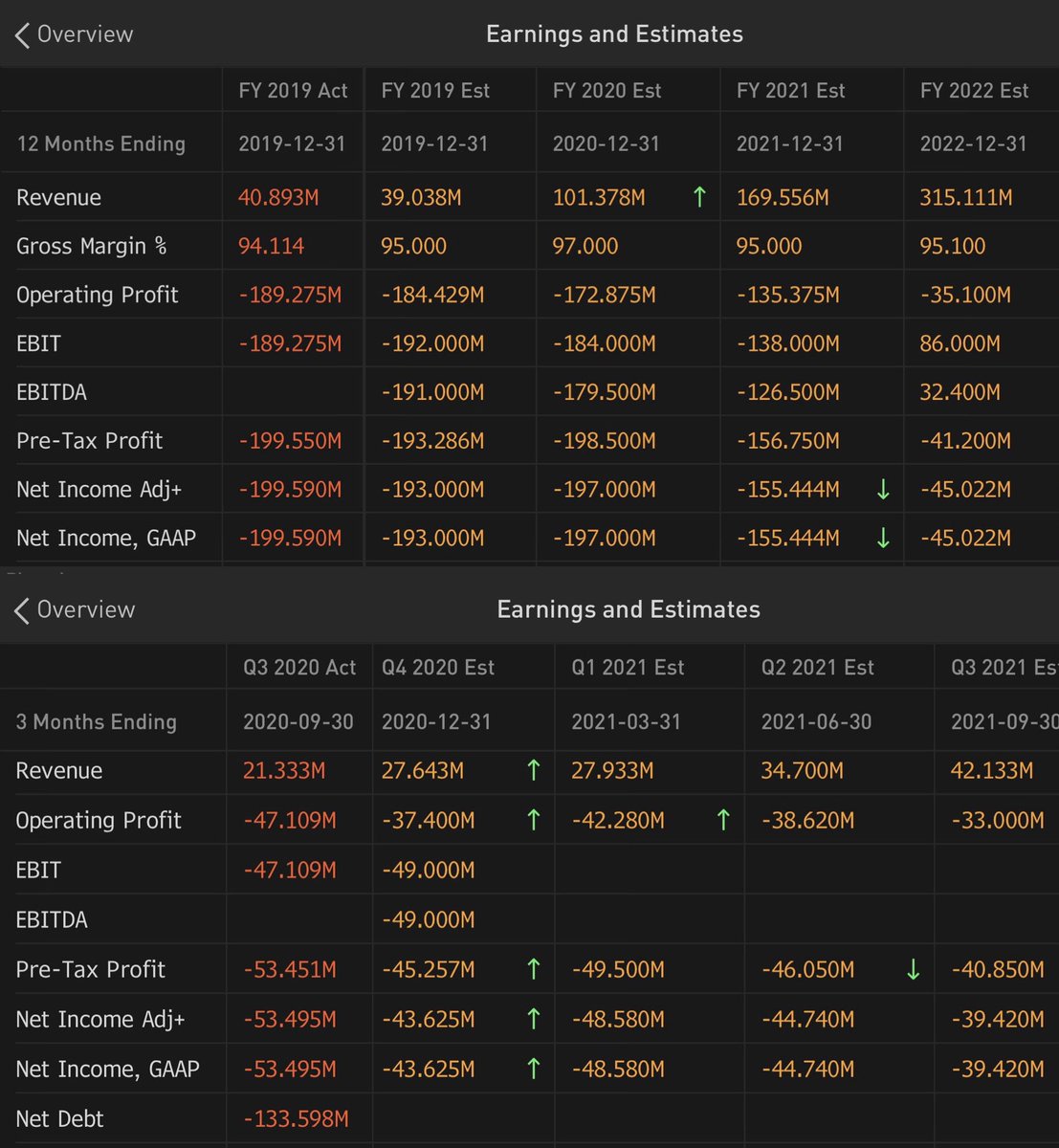Tap the up arrow beside FY 2020 revenue 101.378M

(699, 197)
